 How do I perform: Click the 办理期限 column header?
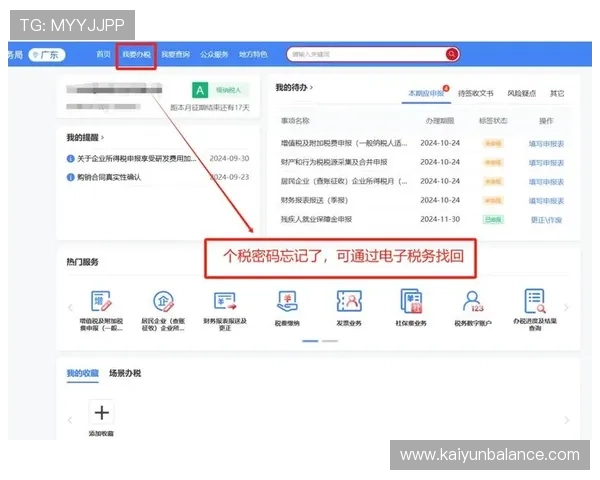440,121
